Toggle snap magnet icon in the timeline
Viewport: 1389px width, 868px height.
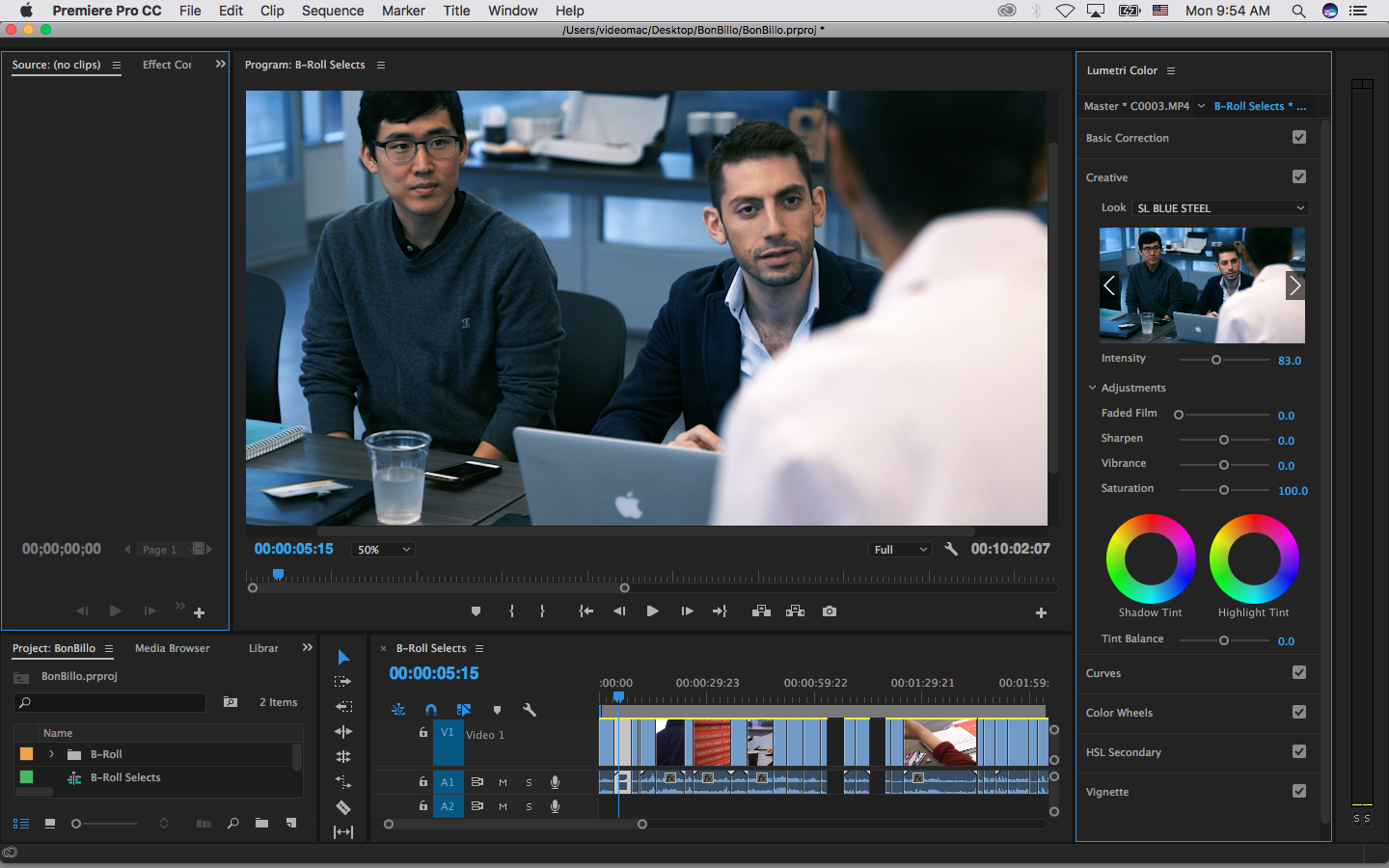click(x=431, y=710)
